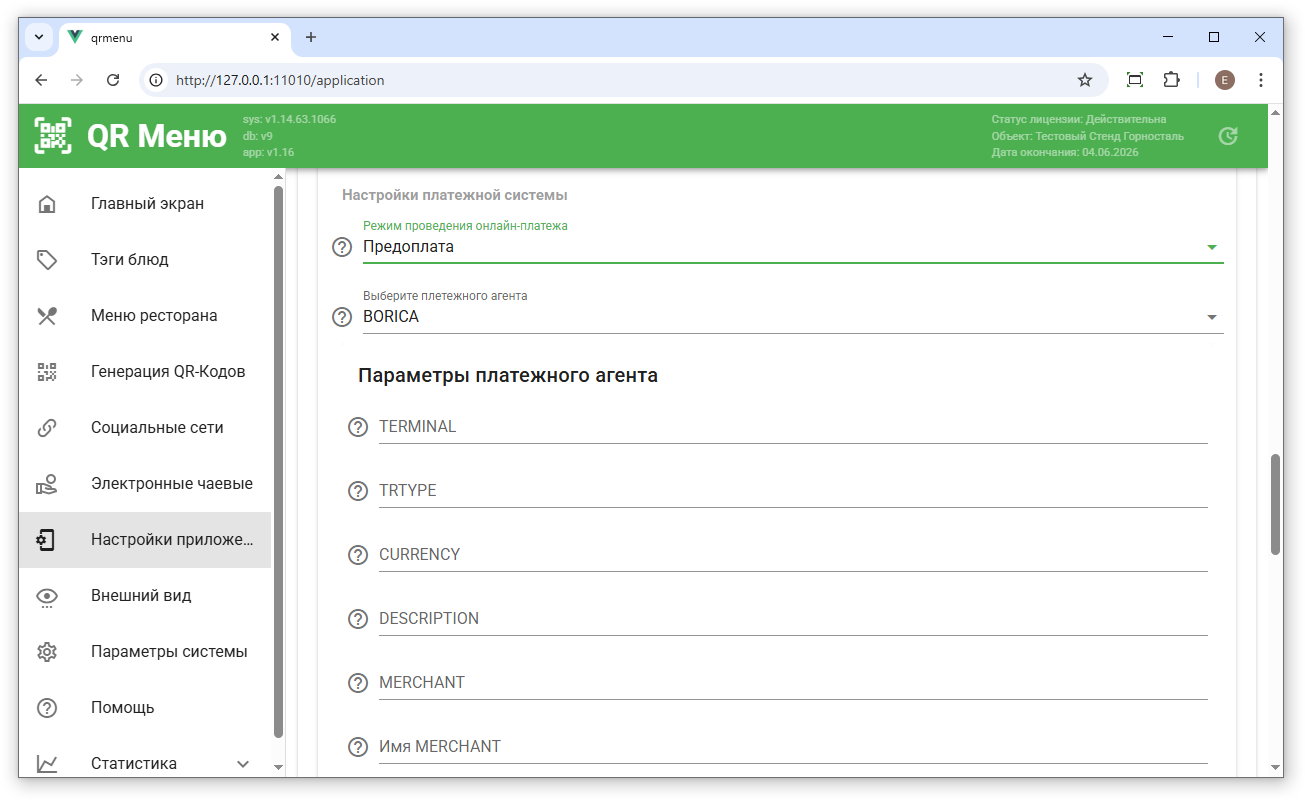Click into the DESCRIPTION input field
Viewport: 1305px width, 808px height.
792,619
